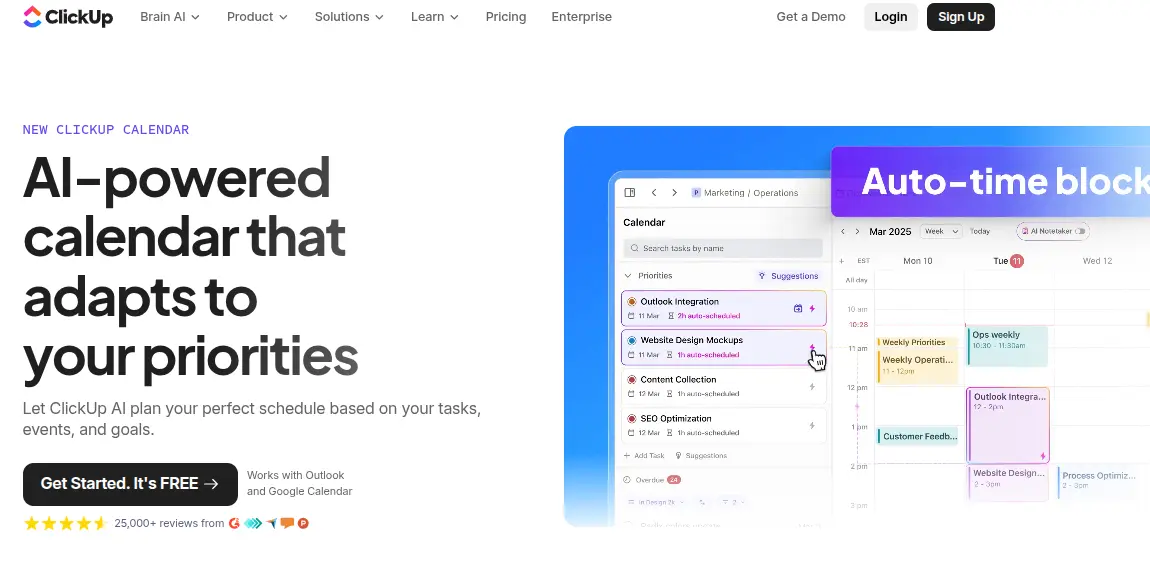Click the Login button
Image resolution: width=1150 pixels, height=565 pixels.
click(890, 17)
